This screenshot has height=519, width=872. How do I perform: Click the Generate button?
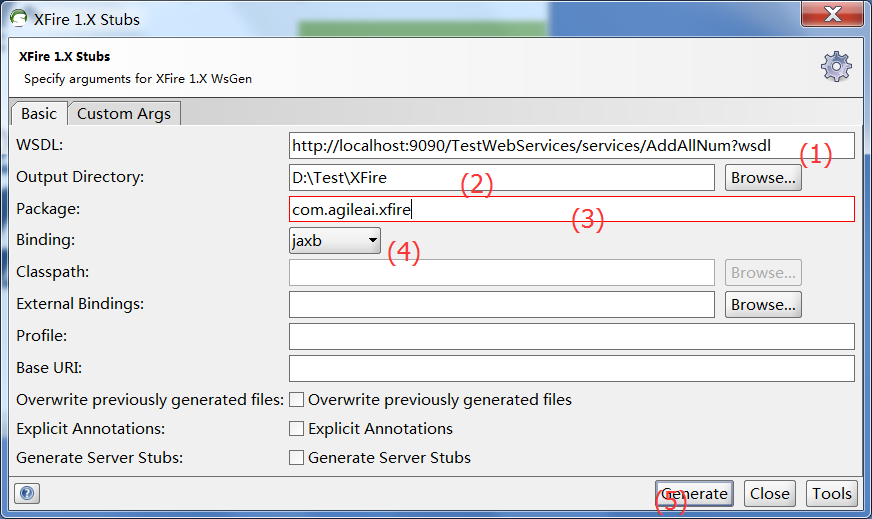coord(694,493)
